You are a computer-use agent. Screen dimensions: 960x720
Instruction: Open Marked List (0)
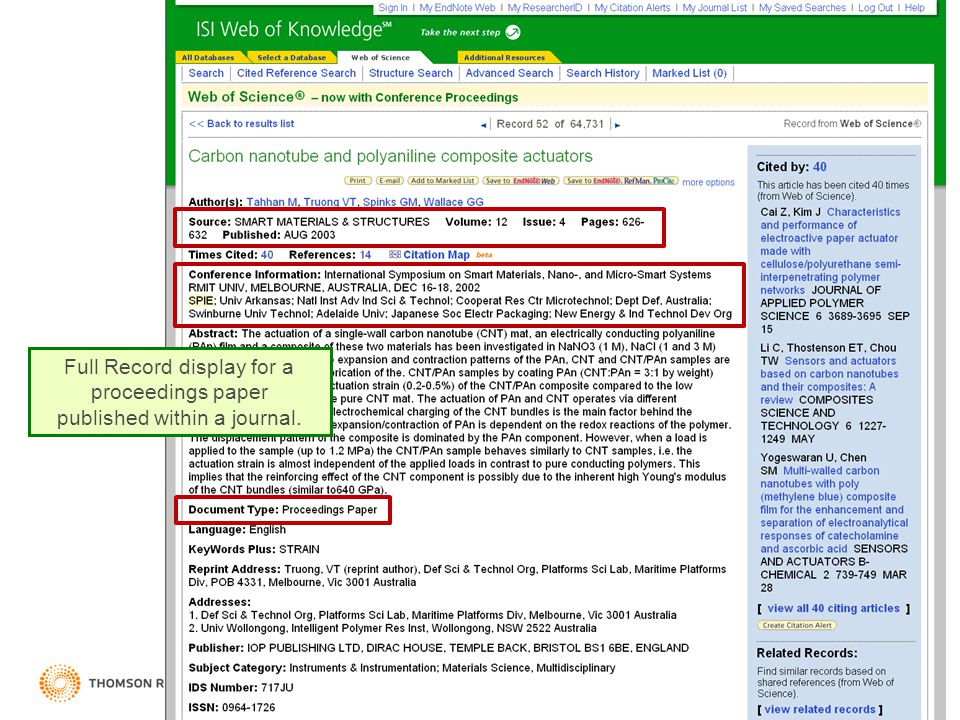(x=689, y=73)
